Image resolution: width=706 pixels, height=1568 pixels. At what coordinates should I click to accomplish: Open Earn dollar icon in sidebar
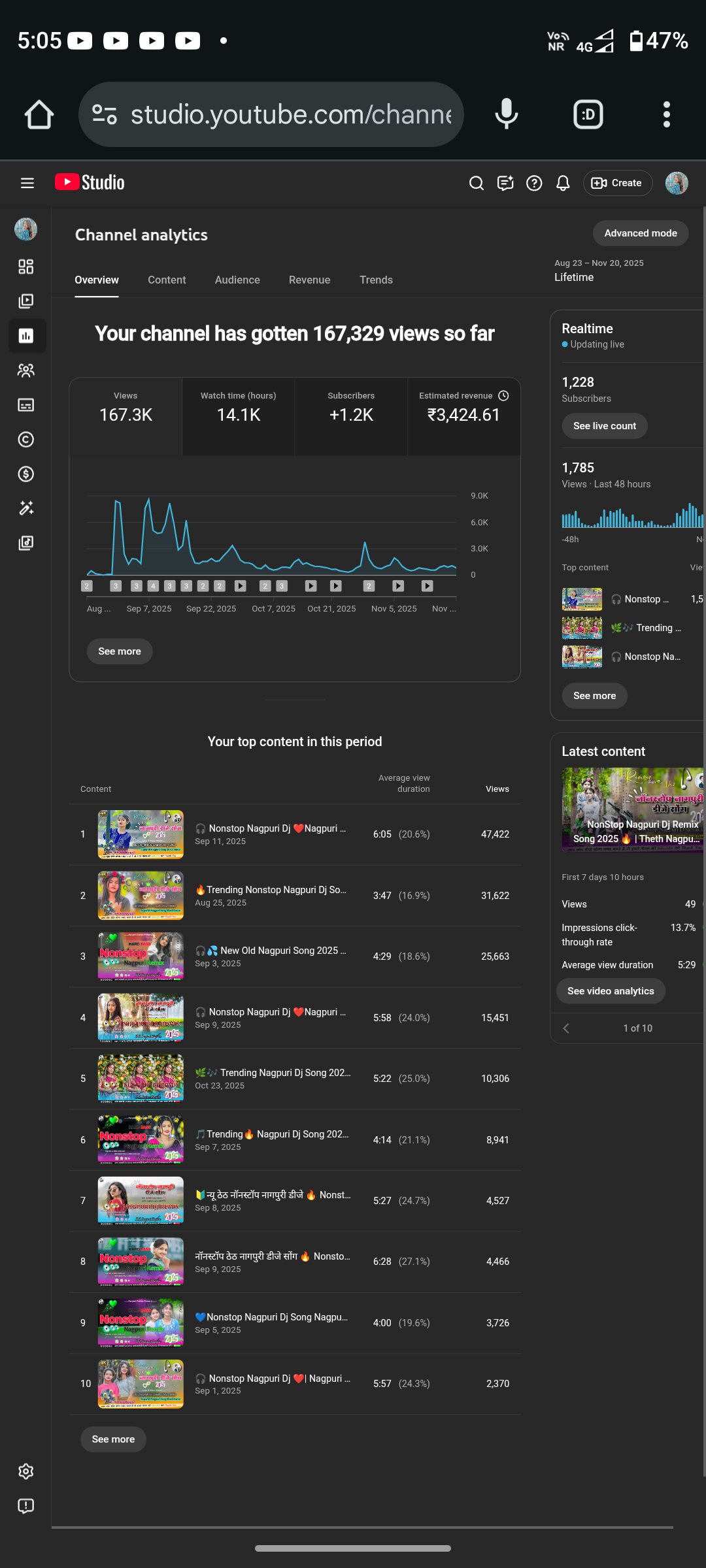pos(26,474)
